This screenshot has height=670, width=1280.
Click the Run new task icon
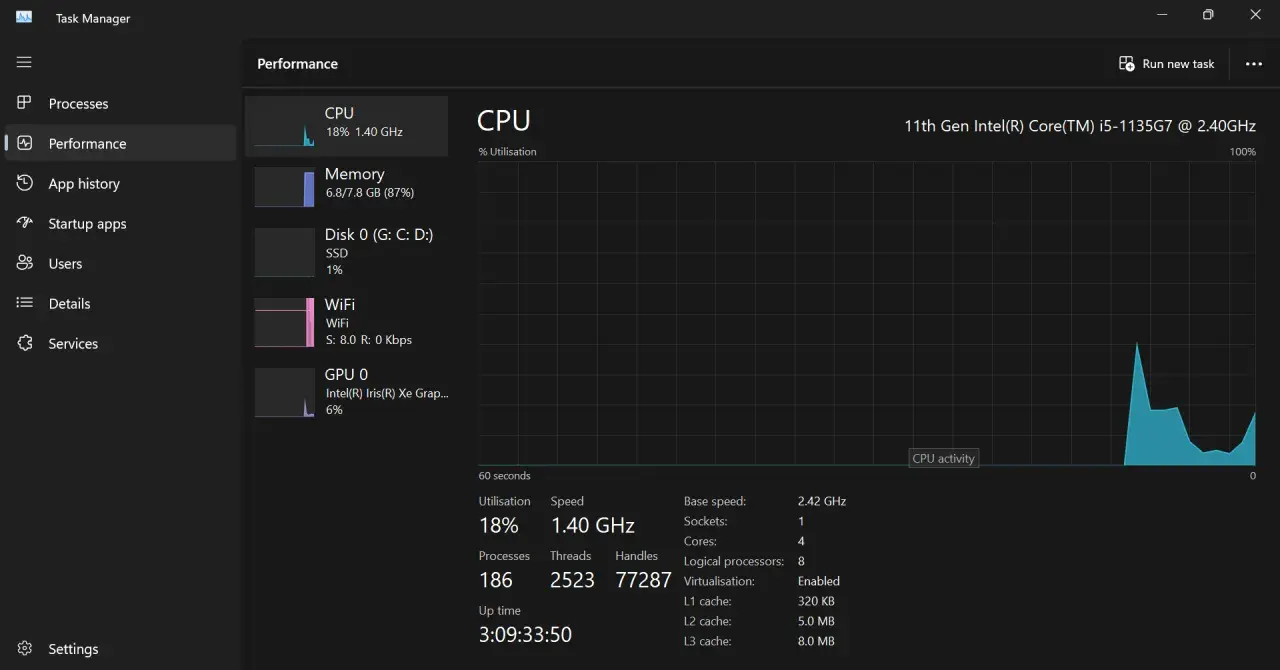pyautogui.click(x=1126, y=63)
